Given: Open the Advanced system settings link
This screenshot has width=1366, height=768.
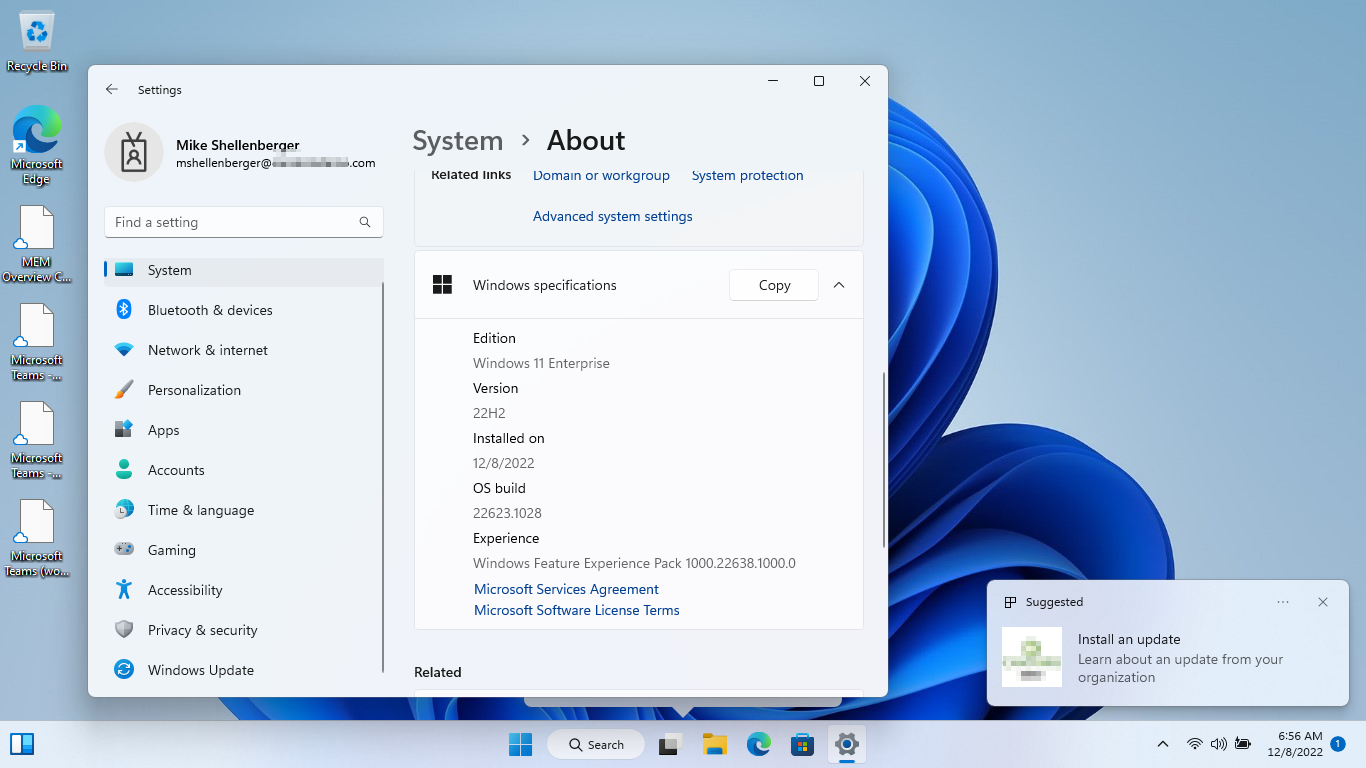Looking at the screenshot, I should point(612,216).
